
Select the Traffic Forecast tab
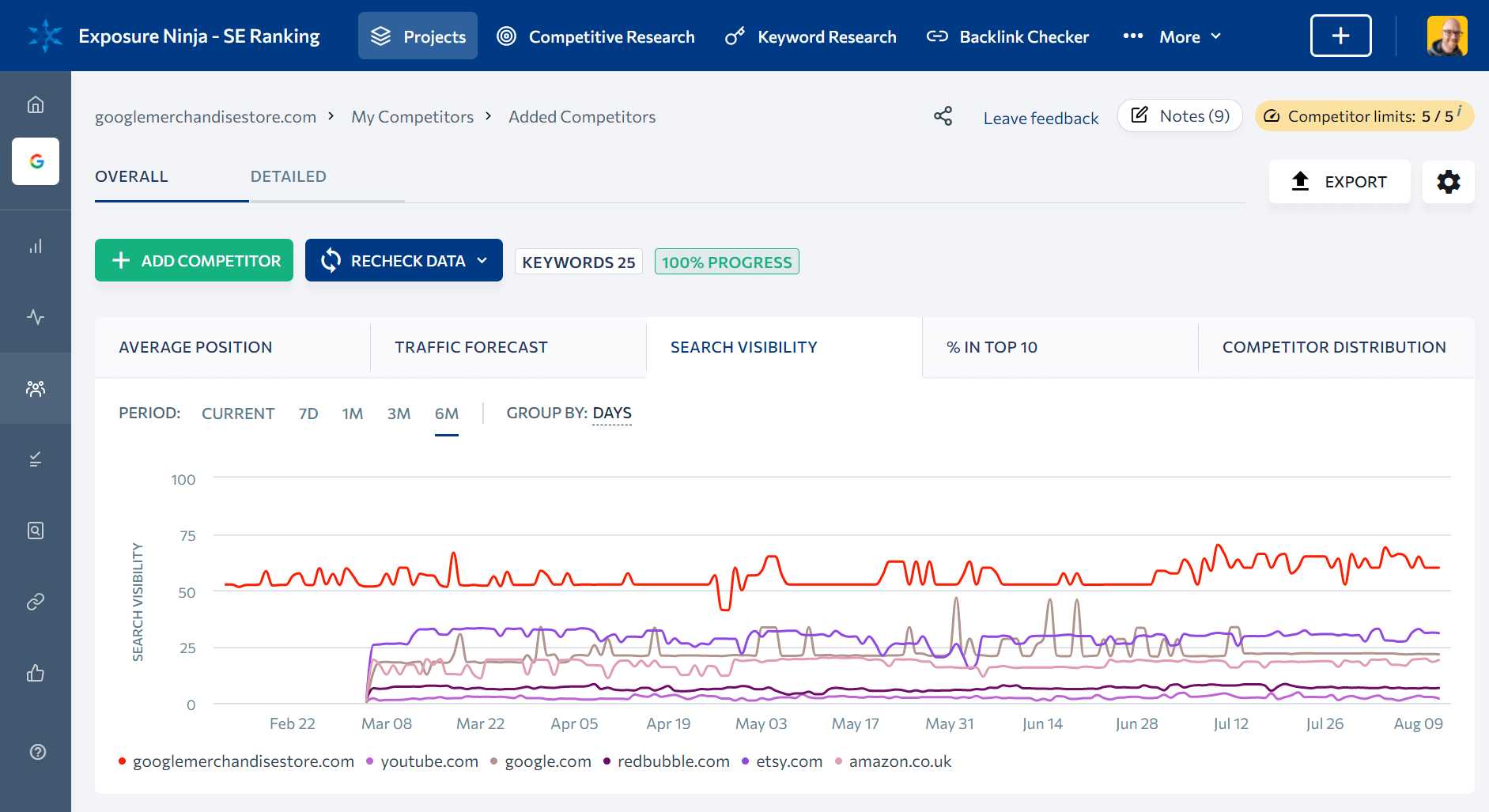(x=471, y=347)
